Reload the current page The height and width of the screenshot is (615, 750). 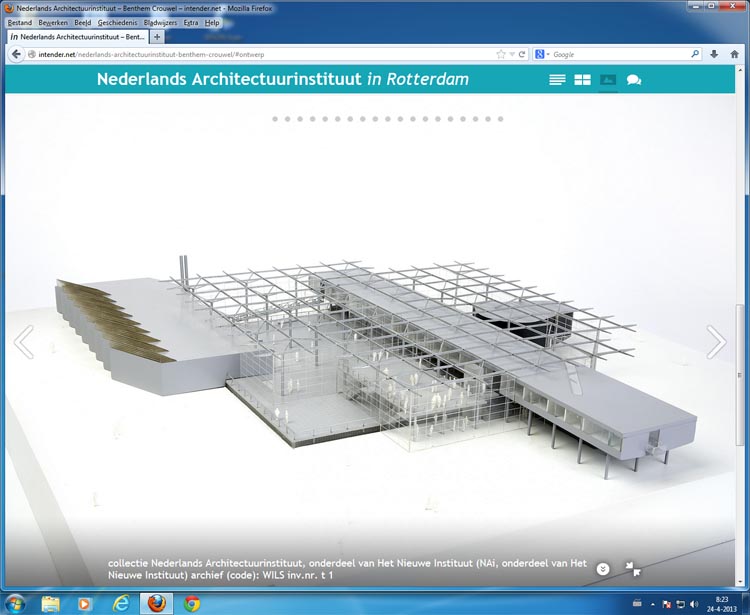522,55
